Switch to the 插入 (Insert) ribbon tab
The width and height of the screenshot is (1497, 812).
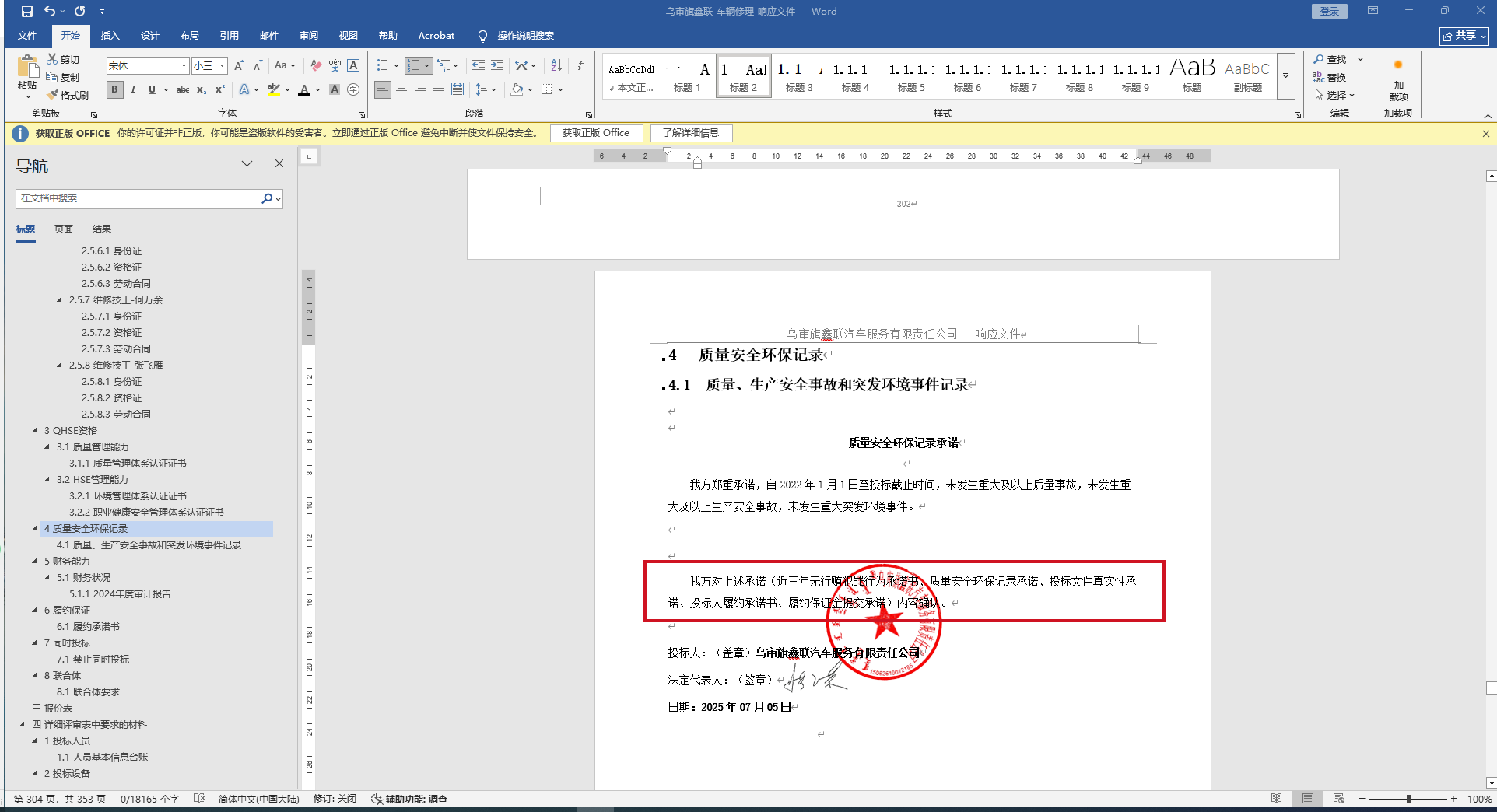[x=110, y=36]
